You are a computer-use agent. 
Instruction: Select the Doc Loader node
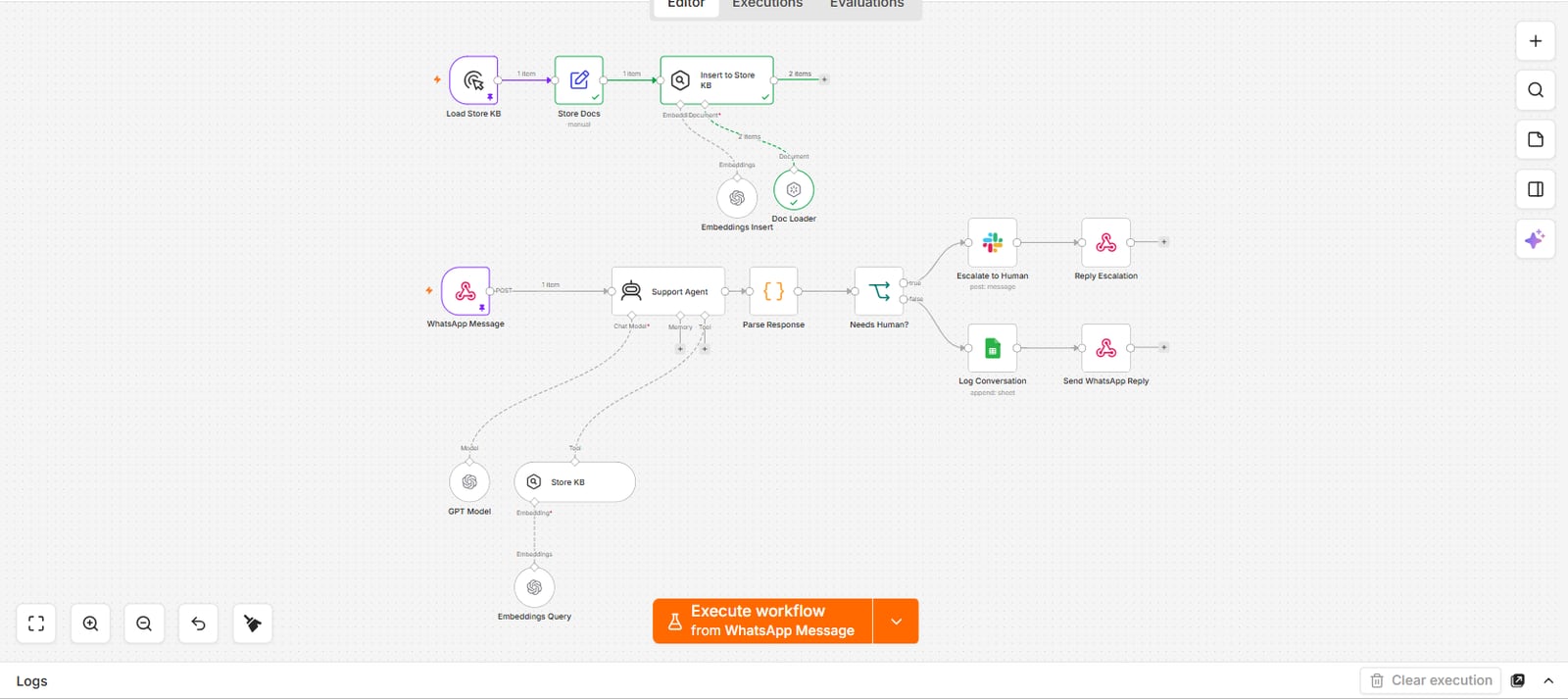794,189
